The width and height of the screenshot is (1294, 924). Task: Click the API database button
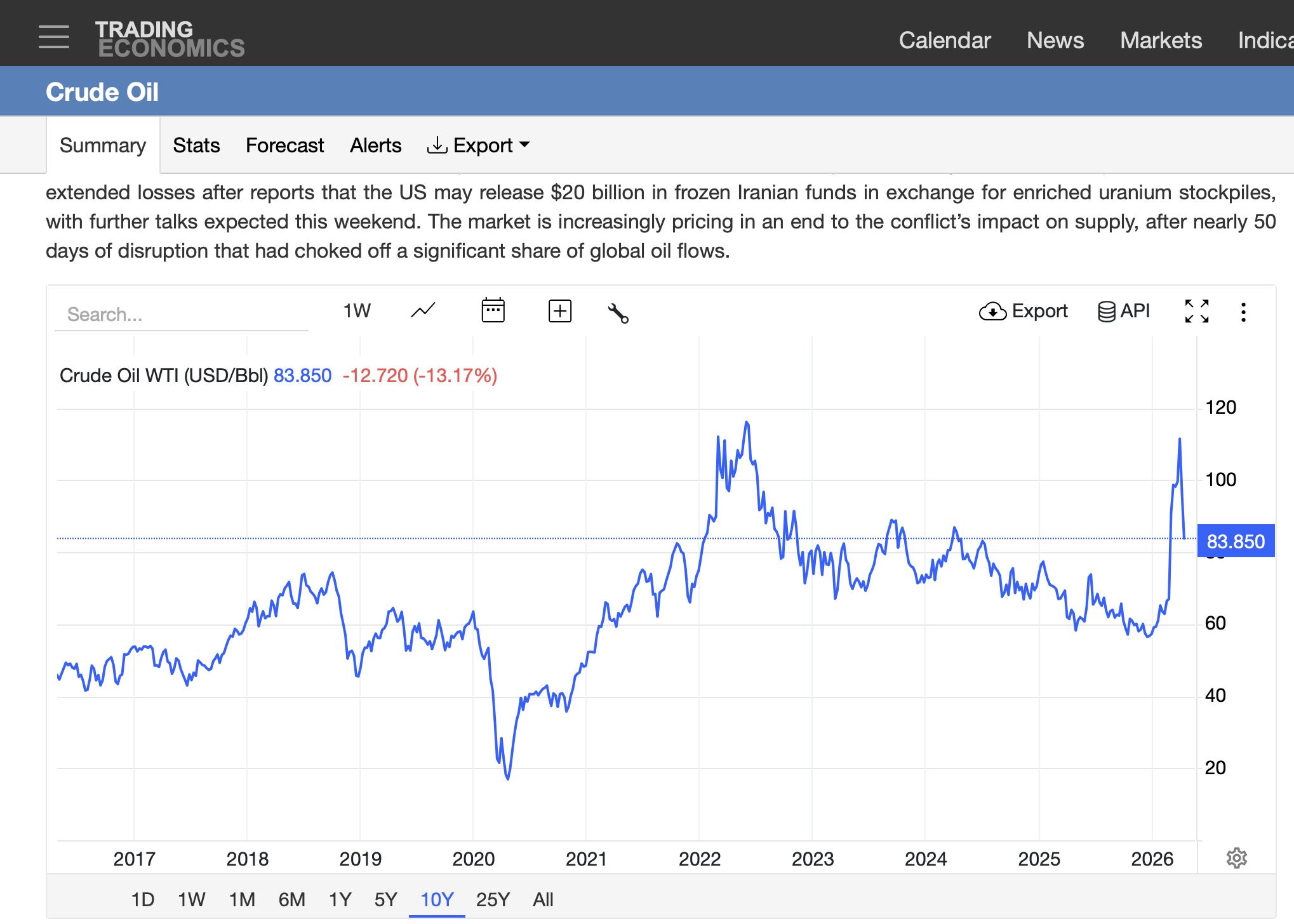(1124, 311)
